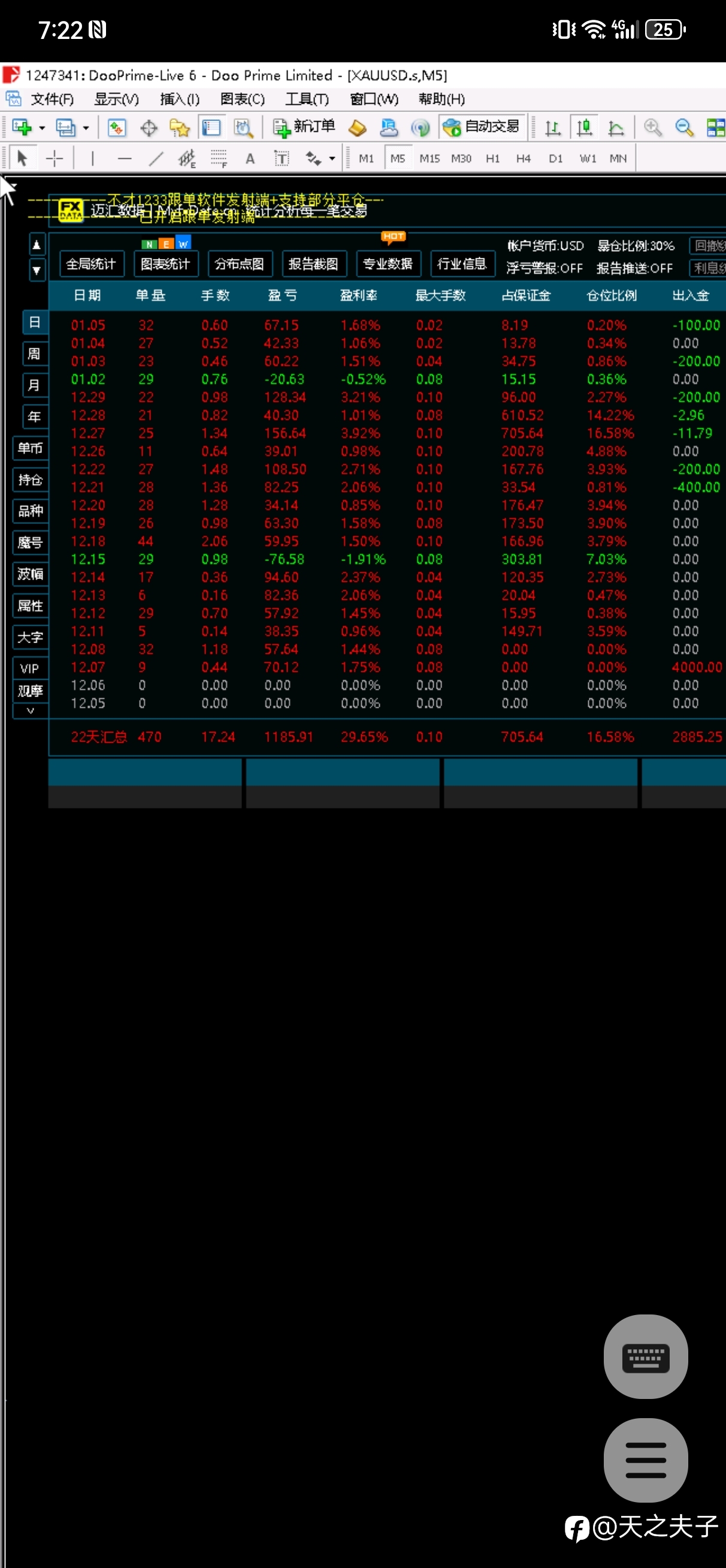
Task: Open the 帮助(H) menu
Action: click(x=442, y=99)
